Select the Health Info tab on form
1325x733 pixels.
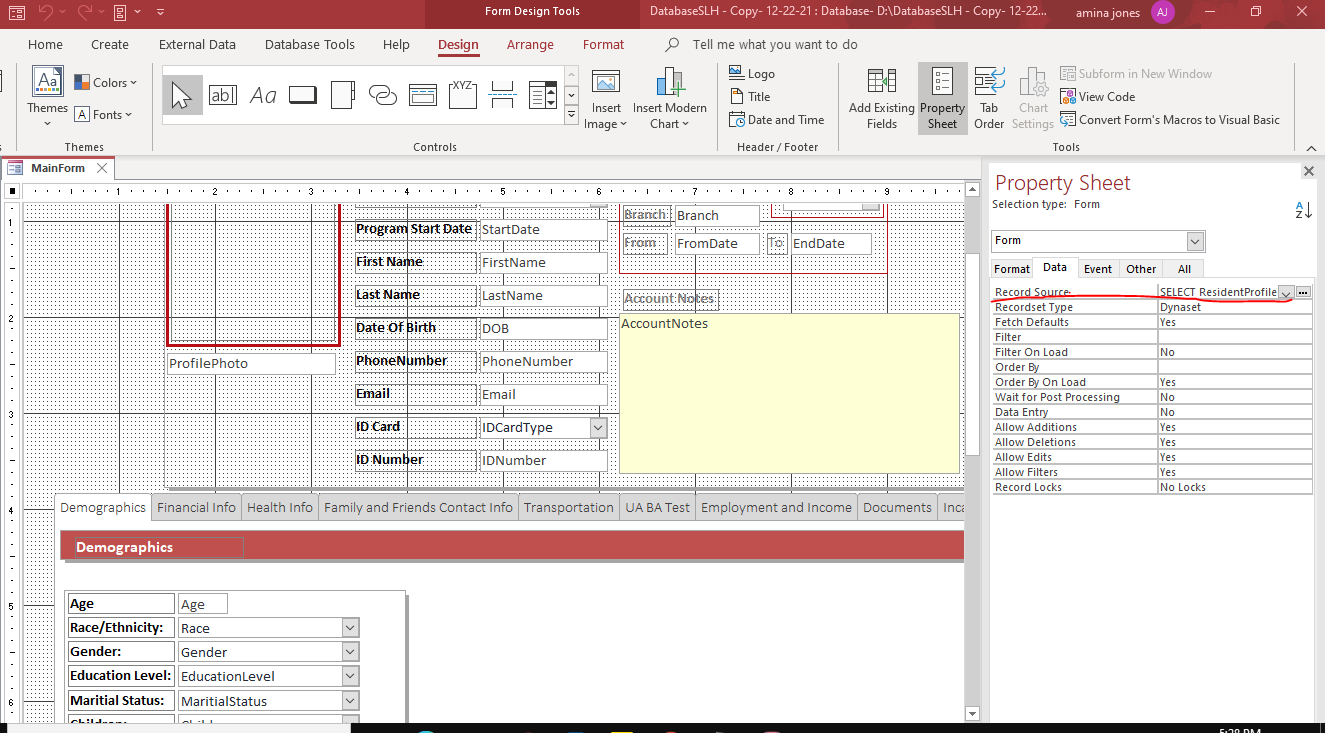(x=280, y=507)
